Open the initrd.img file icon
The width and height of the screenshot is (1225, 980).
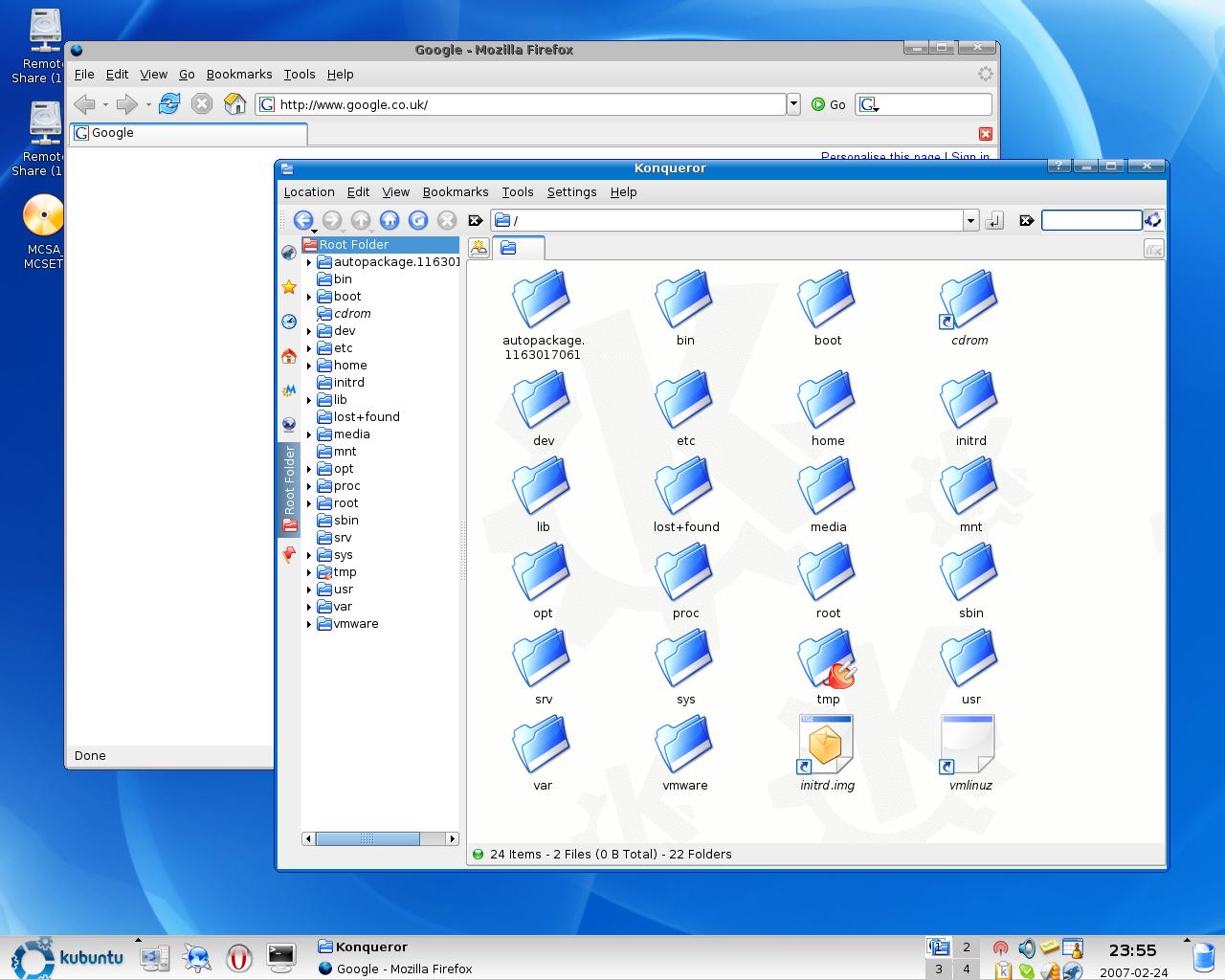(826, 745)
